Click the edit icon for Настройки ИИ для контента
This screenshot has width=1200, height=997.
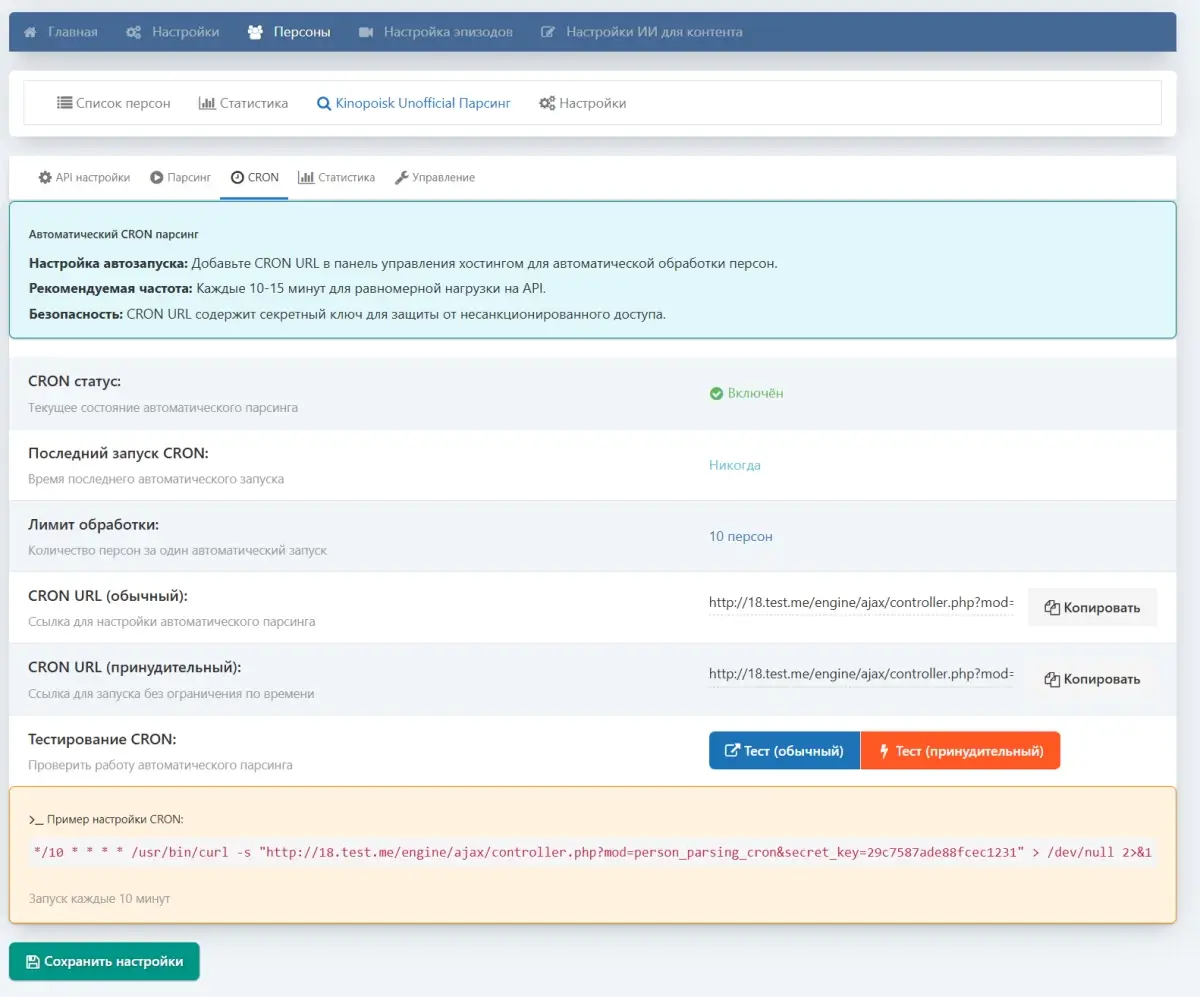pos(548,32)
